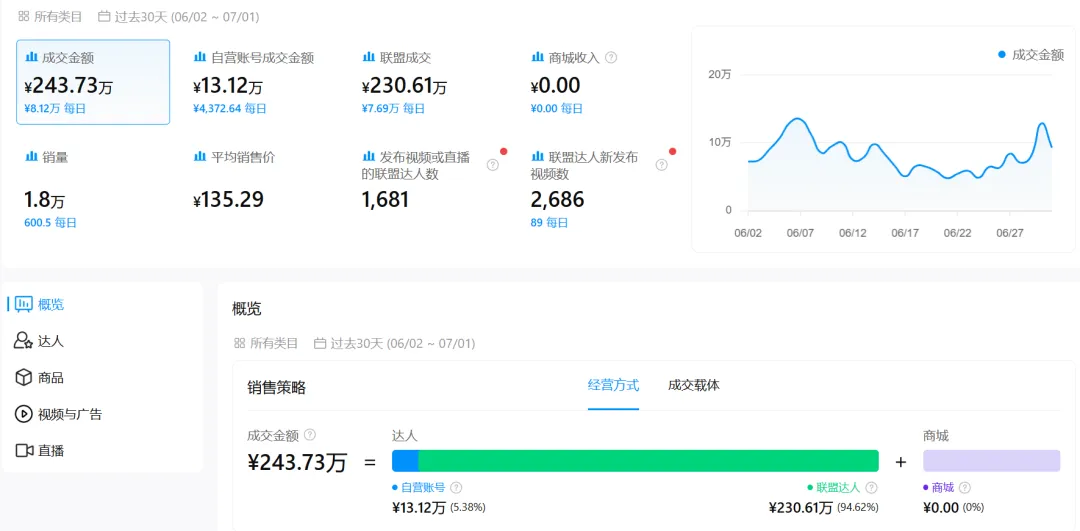This screenshot has width=1080, height=531.
Task: Switch to 经营方式 tab
Action: point(613,385)
